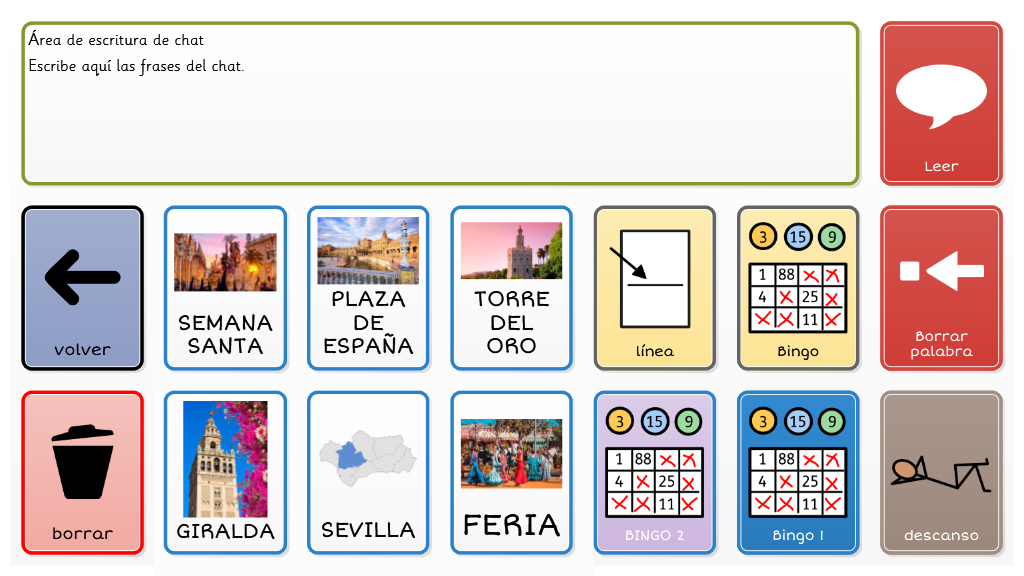Click inside the chat writing area
Image resolution: width=1024 pixels, height=576 pixels.
[440, 110]
